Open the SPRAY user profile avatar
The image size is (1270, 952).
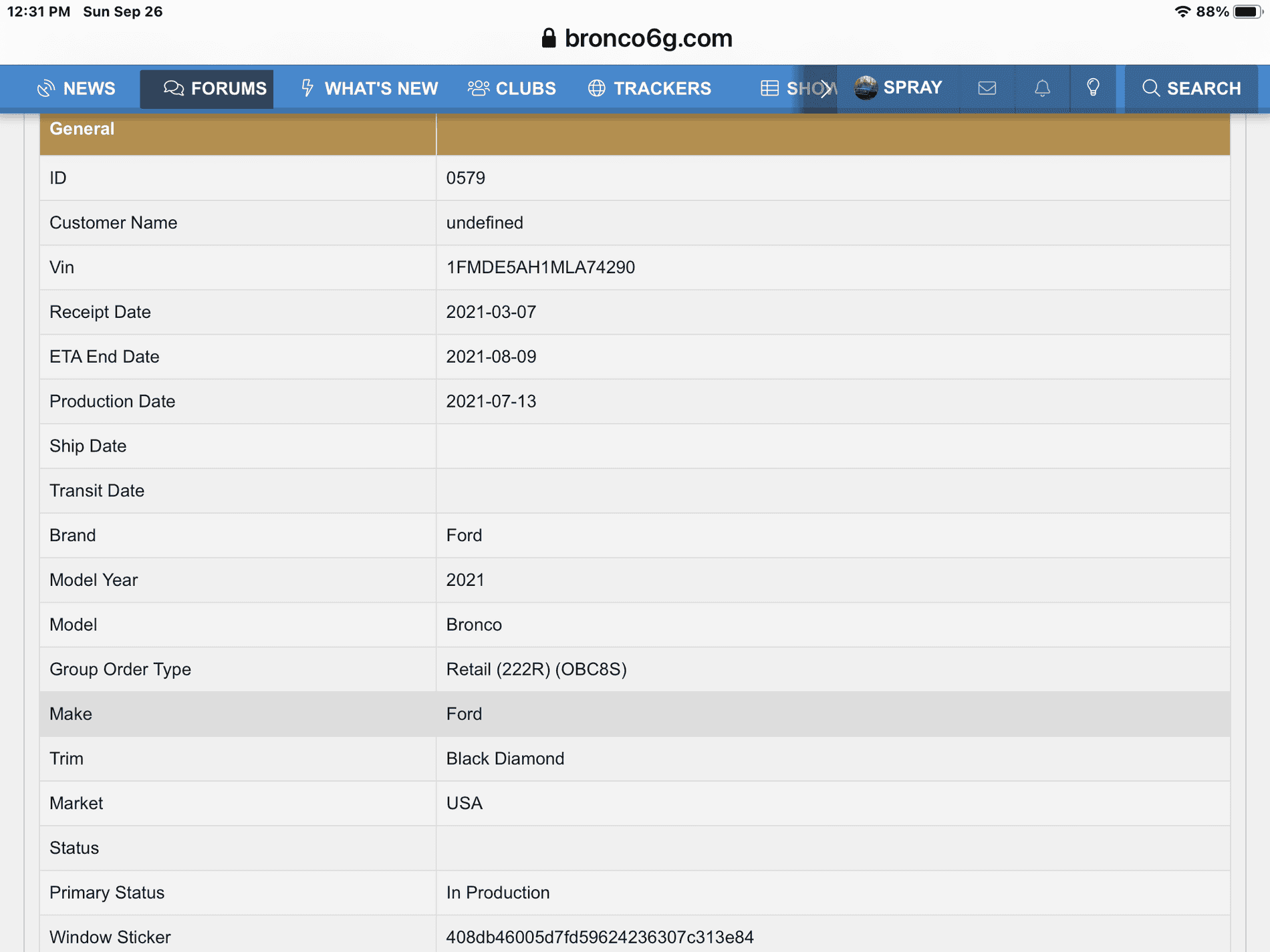pyautogui.click(x=866, y=88)
